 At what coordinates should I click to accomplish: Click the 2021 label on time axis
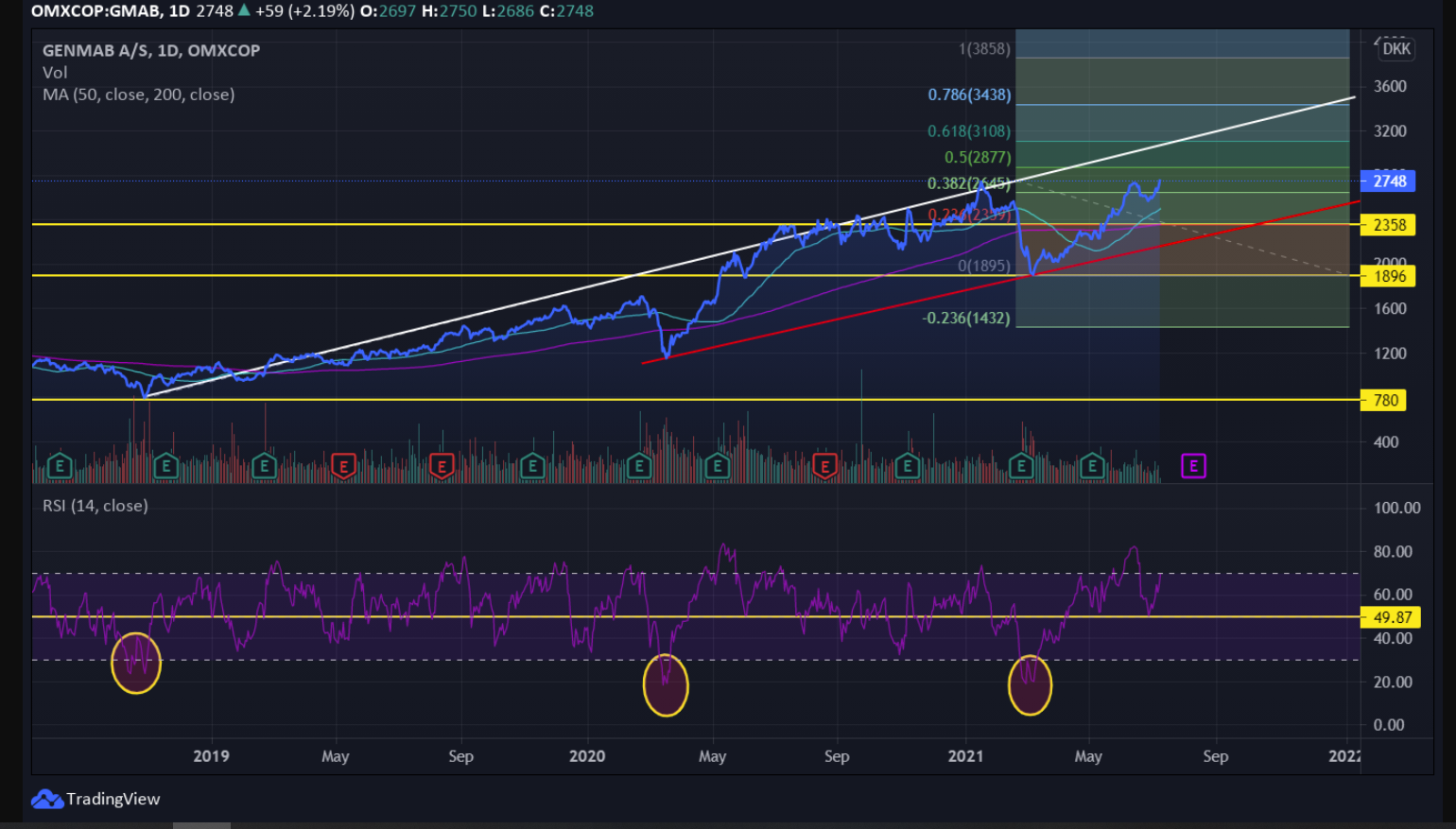pos(965,756)
